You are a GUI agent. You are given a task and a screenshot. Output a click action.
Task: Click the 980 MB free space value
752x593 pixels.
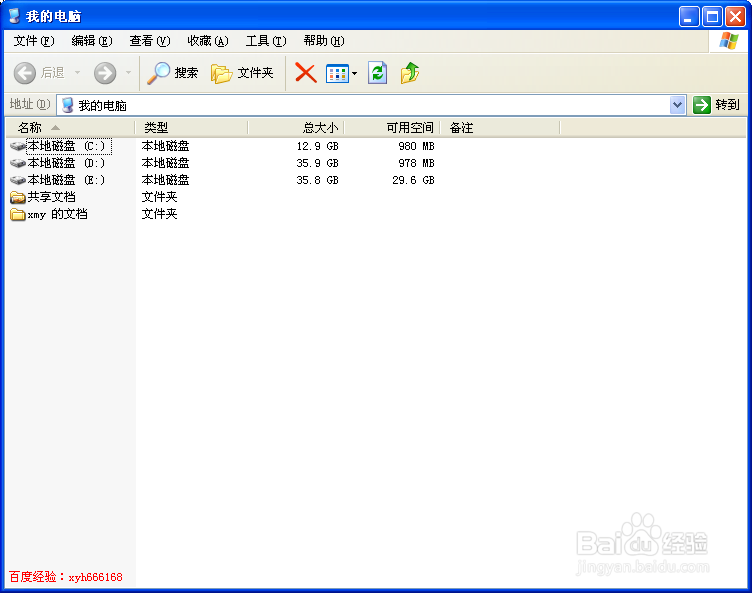(416, 146)
